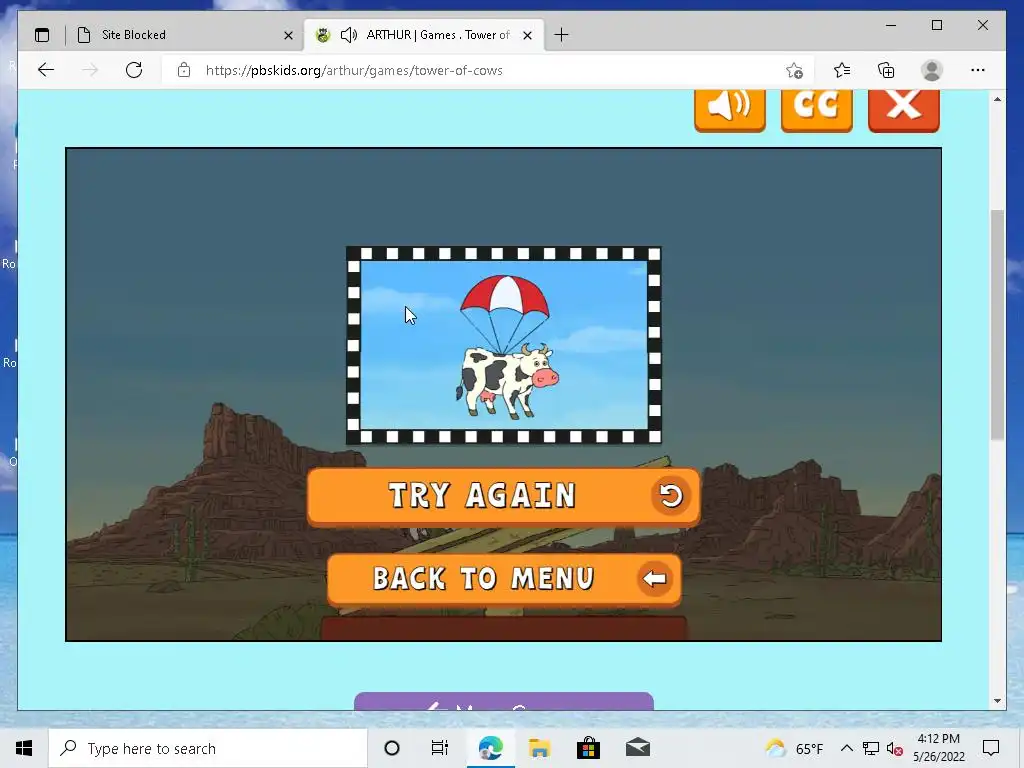Close the Site Blocked tab

pyautogui.click(x=288, y=35)
